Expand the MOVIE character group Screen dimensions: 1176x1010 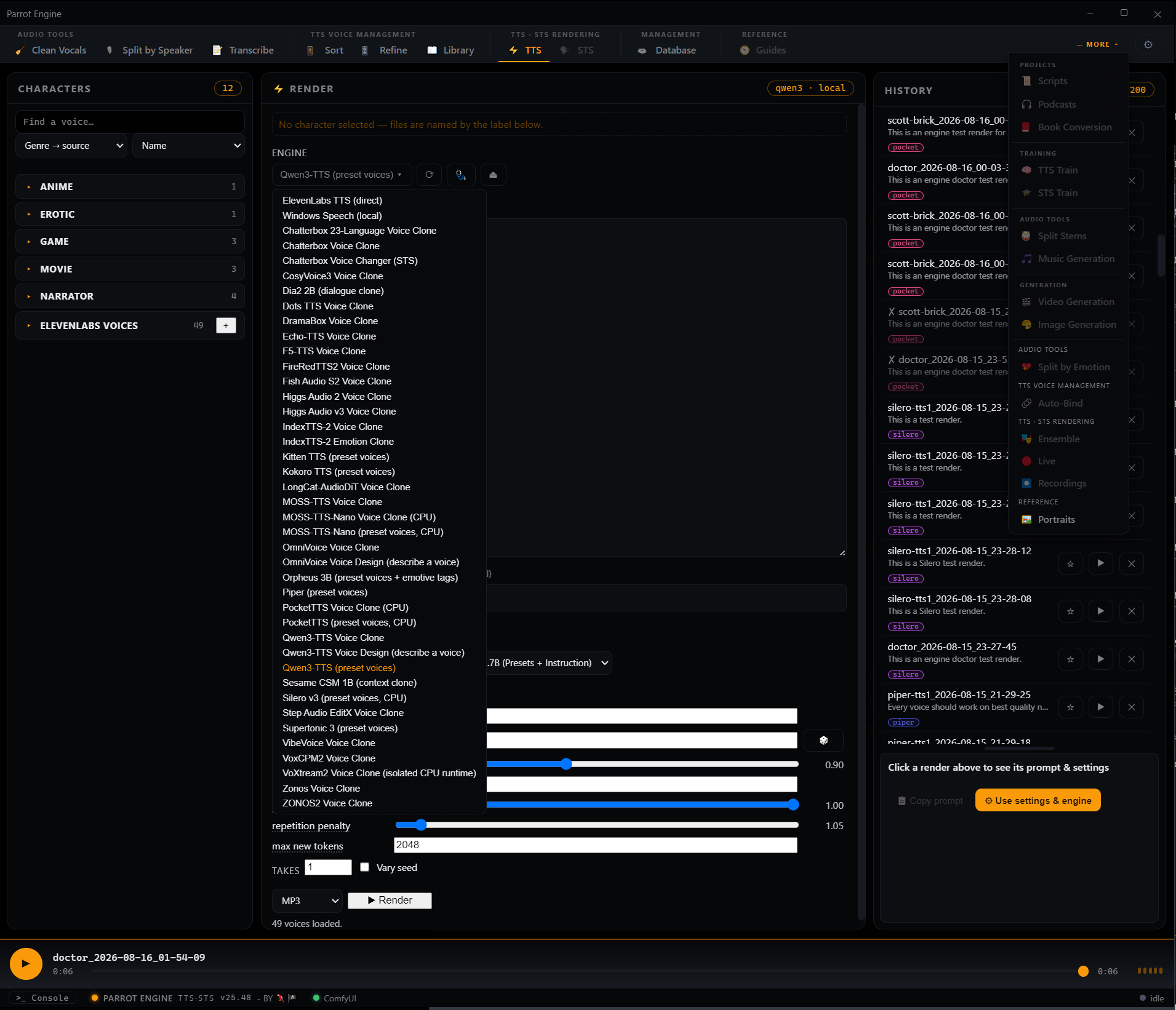click(x=130, y=269)
